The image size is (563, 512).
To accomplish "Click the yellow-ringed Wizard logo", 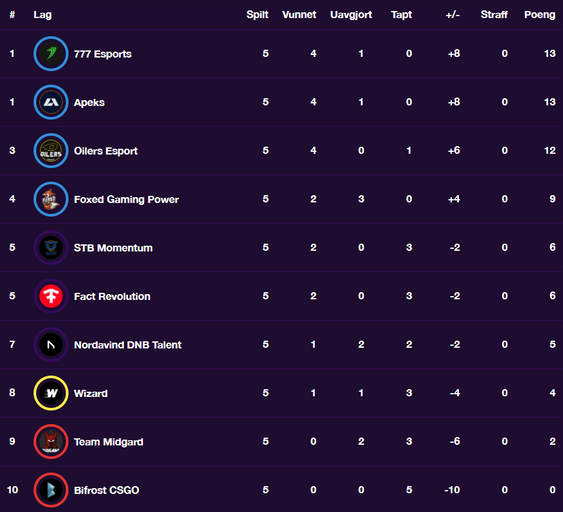I will click(51, 393).
